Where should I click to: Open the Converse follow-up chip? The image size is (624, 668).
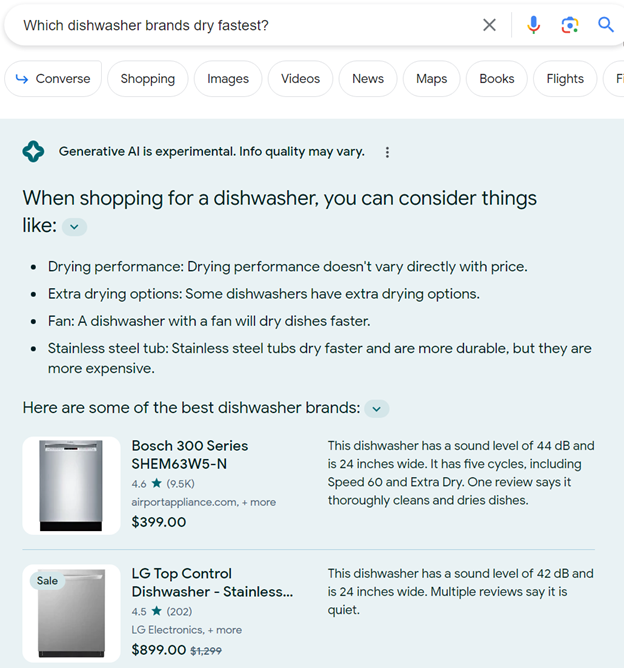[x=54, y=79]
